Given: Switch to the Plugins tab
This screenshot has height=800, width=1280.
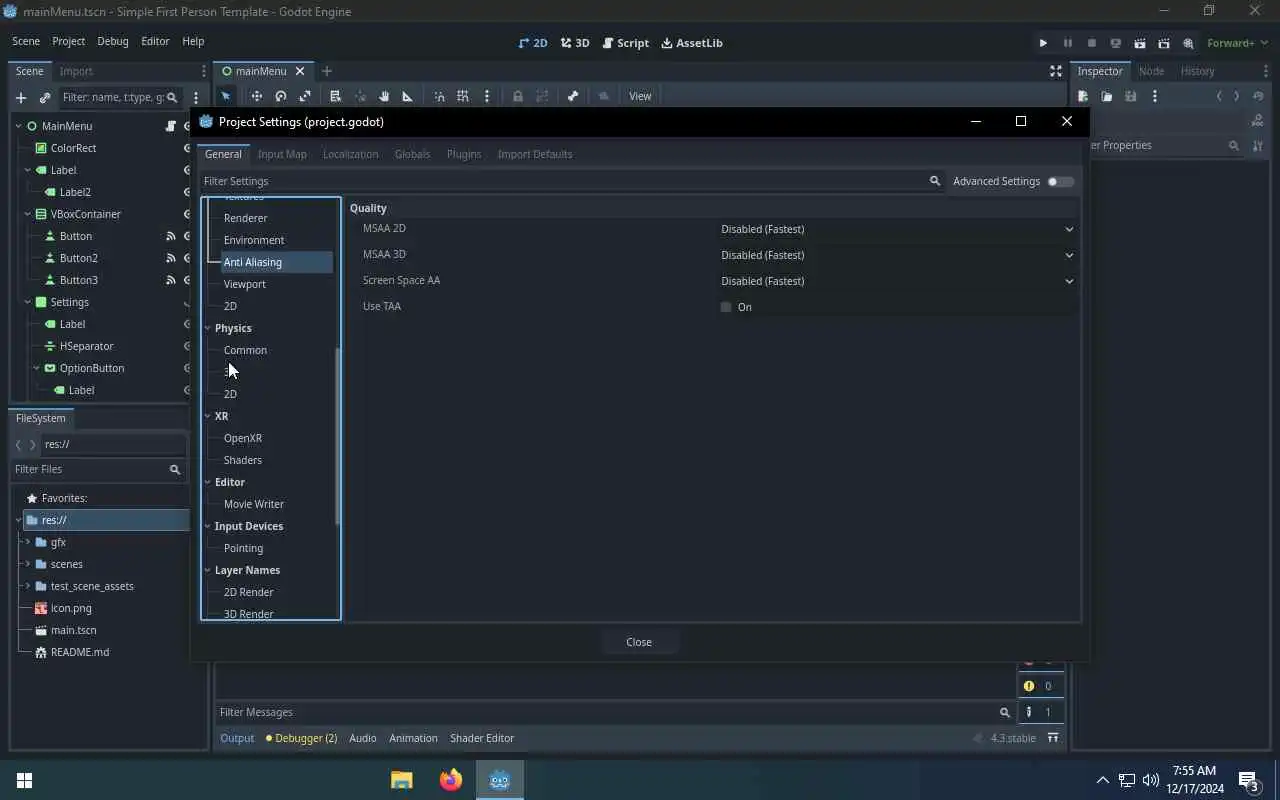Looking at the screenshot, I should coord(464,154).
